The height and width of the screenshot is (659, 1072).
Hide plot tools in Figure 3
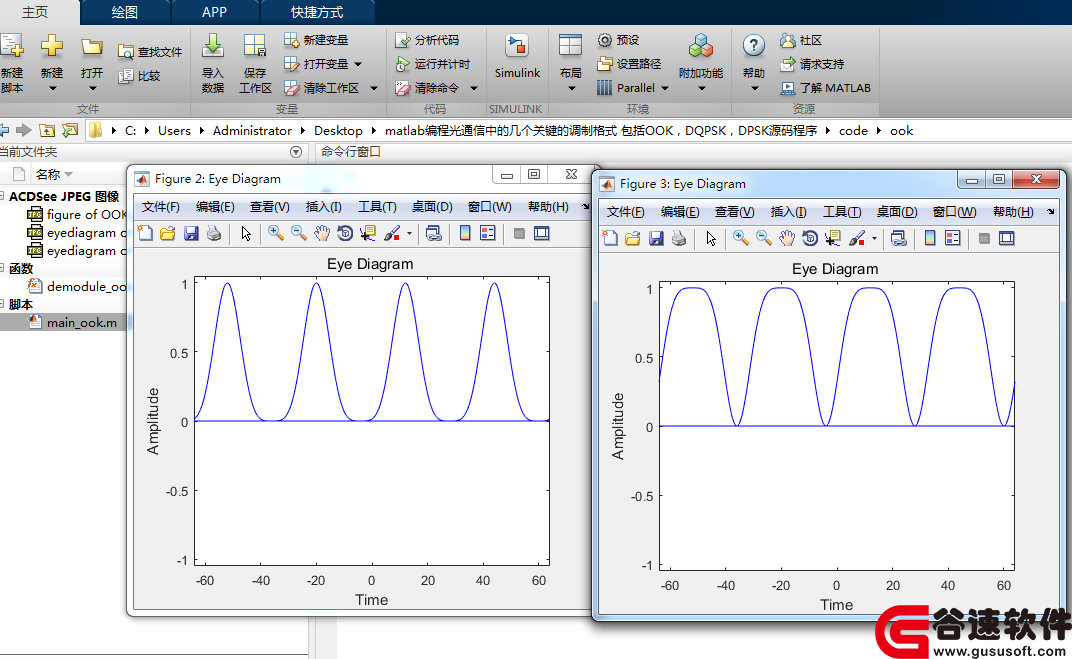(984, 239)
